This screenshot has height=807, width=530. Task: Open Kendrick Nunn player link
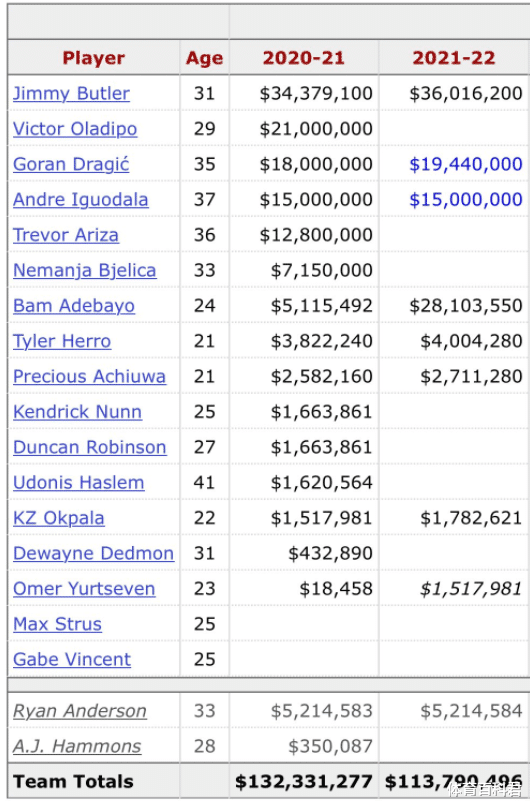pyautogui.click(x=77, y=412)
